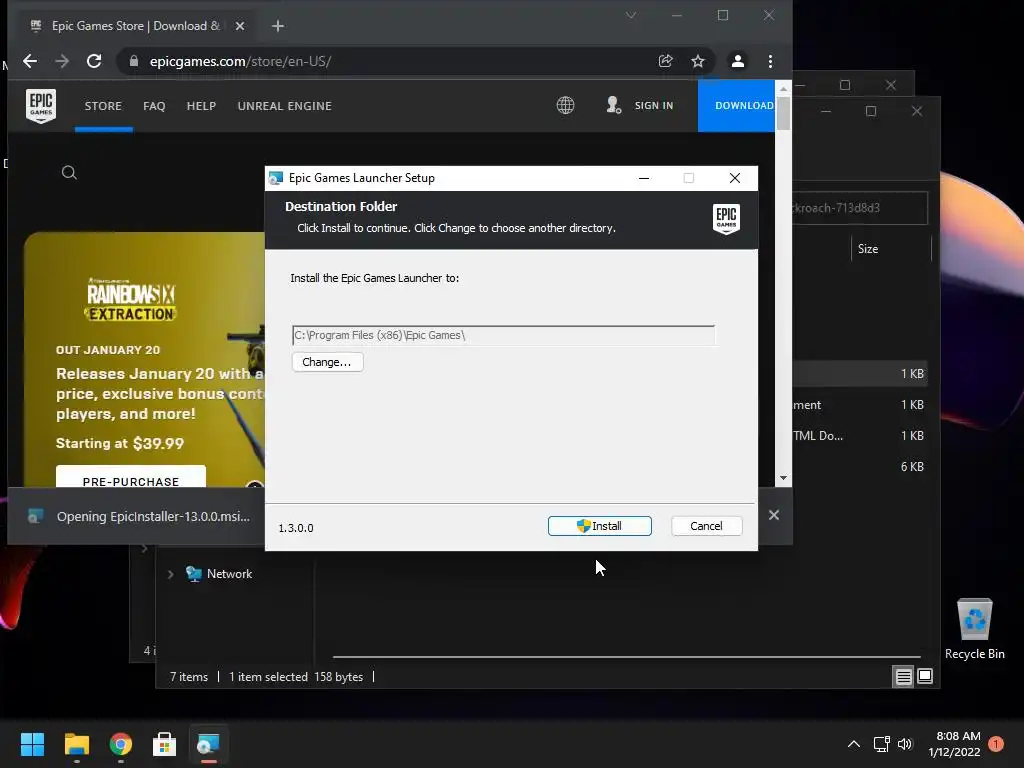Cancel the Epic Games Launcher Setup
Viewport: 1024px width, 768px height.
pyautogui.click(x=706, y=526)
